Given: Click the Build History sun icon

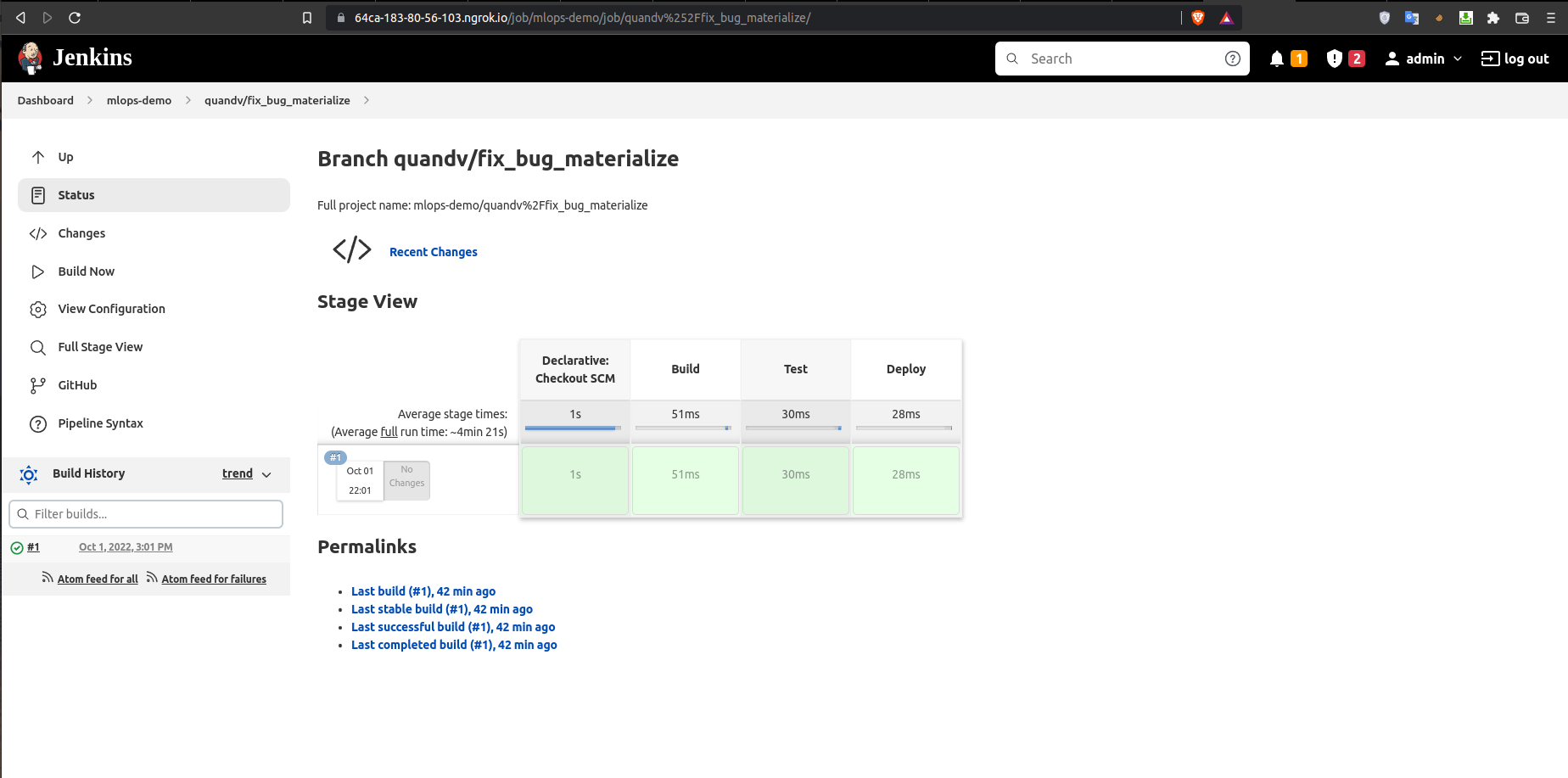Looking at the screenshot, I should coord(29,474).
